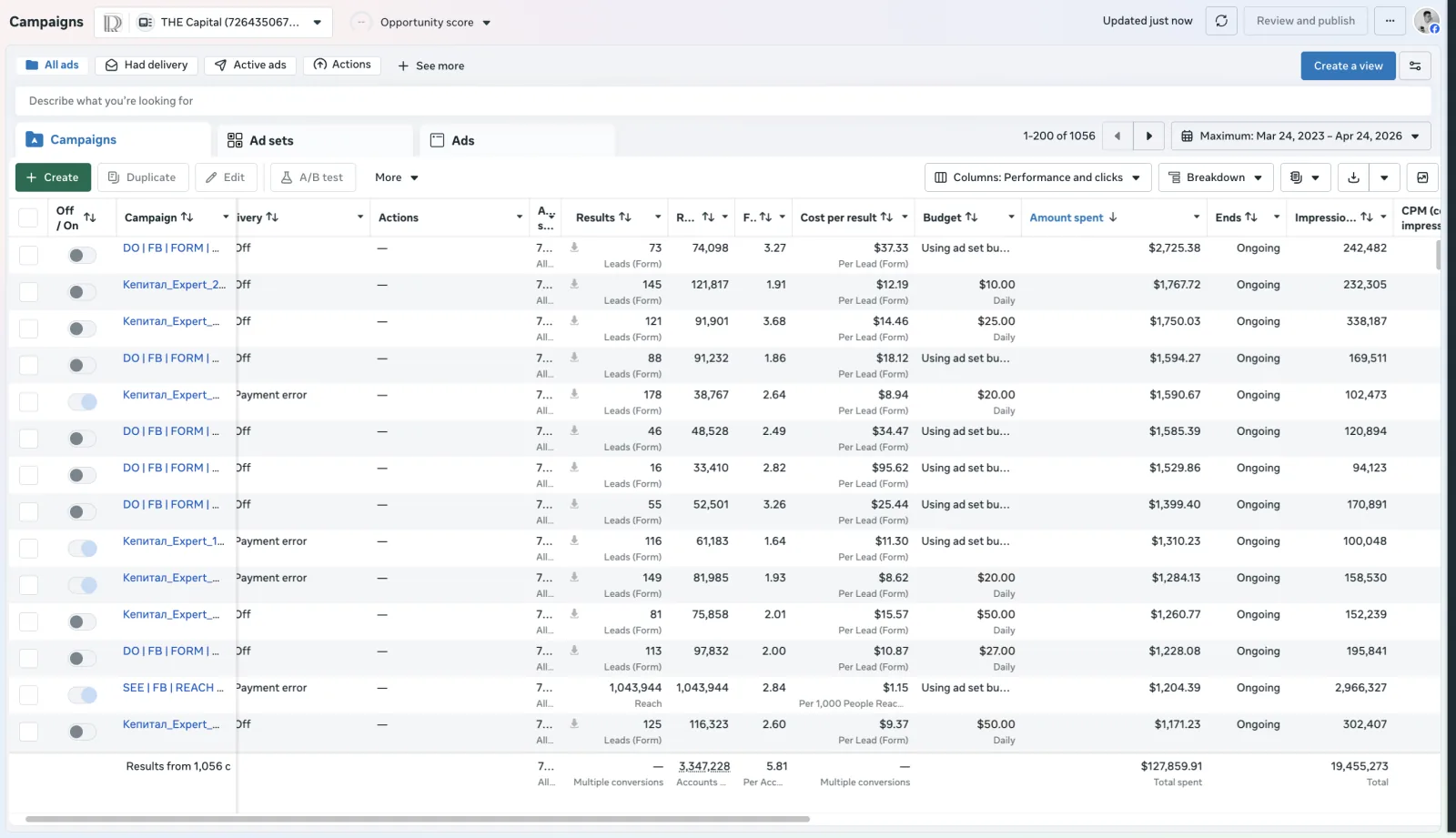
Task: Sort the Budget column
Action: coord(971,217)
